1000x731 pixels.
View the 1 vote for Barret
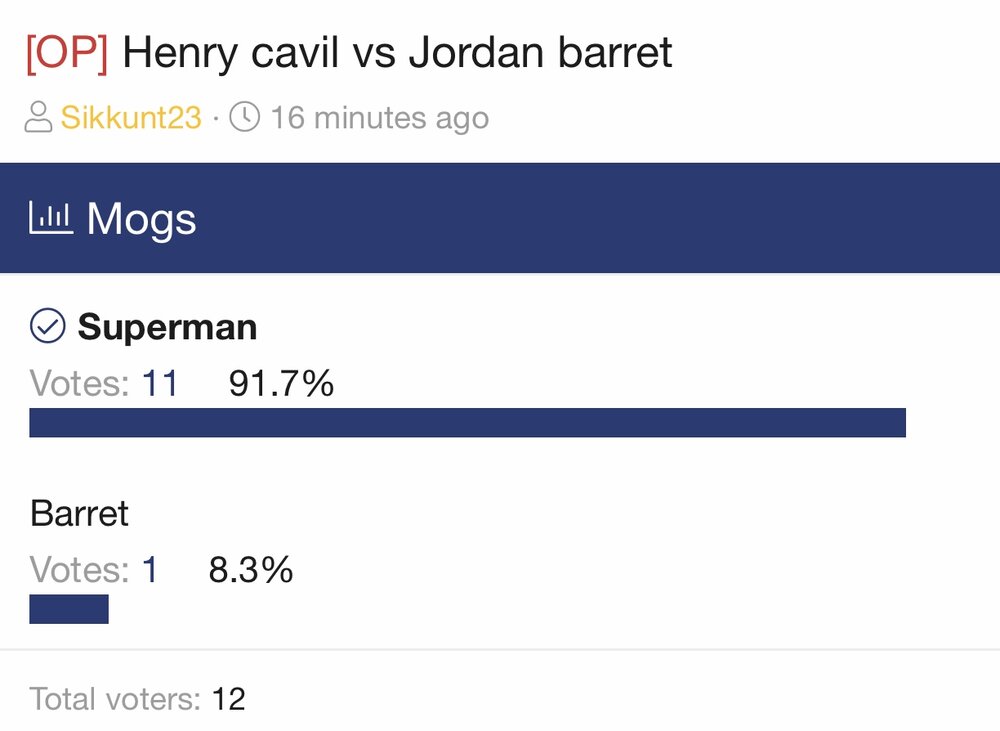pos(150,570)
